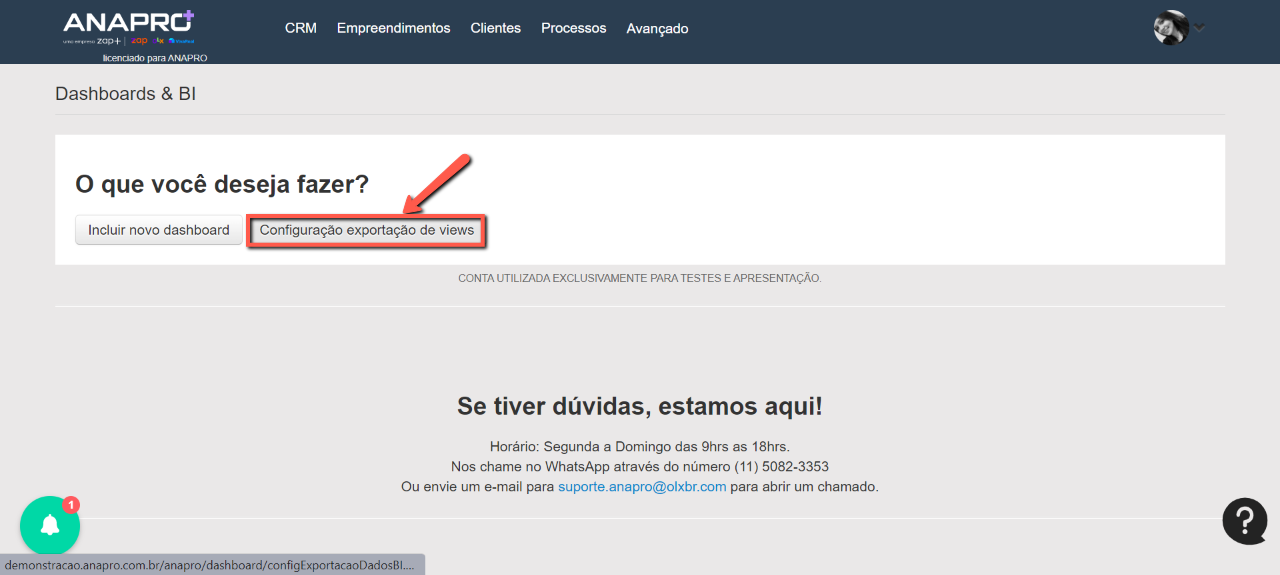
Task: Open the green notification bell
Action: tap(50, 526)
